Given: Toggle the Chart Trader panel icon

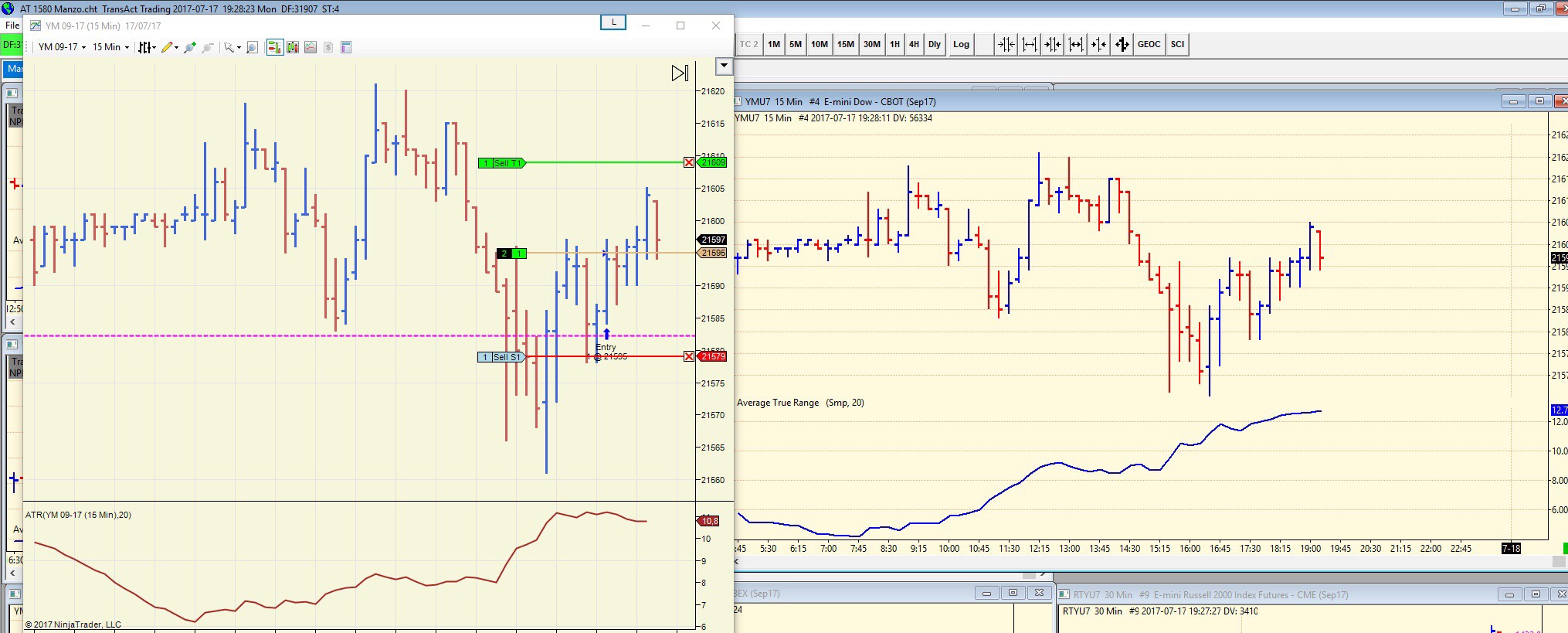Looking at the screenshot, I should coord(274,47).
